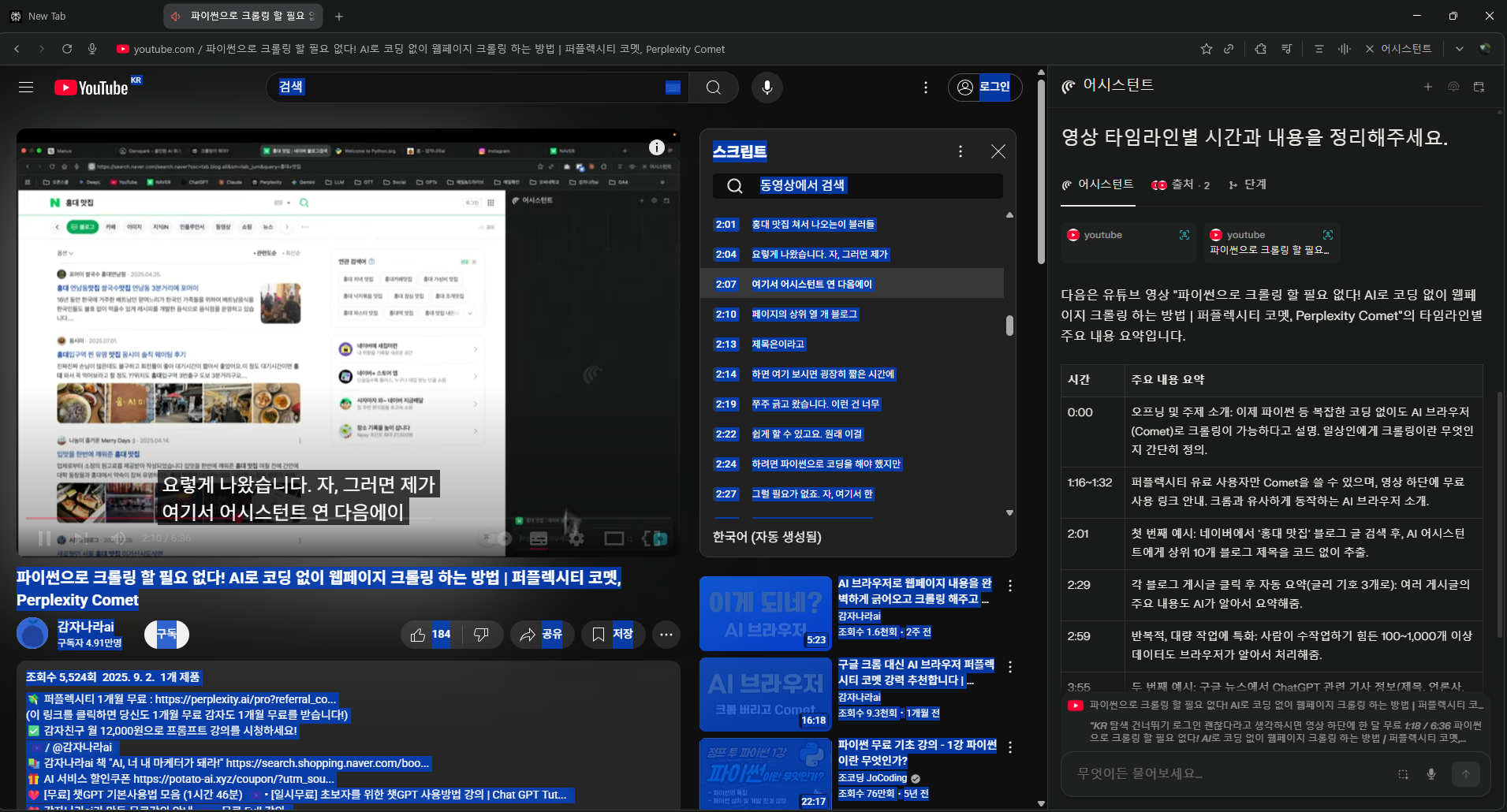The height and width of the screenshot is (812, 1507).
Task: Open video info card icon
Action: tap(656, 147)
